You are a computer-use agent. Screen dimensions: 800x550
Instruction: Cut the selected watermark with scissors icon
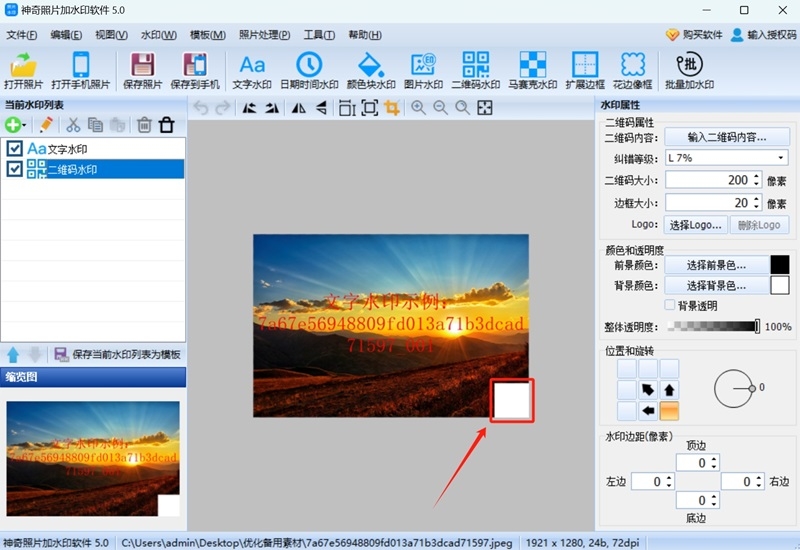coord(73,124)
